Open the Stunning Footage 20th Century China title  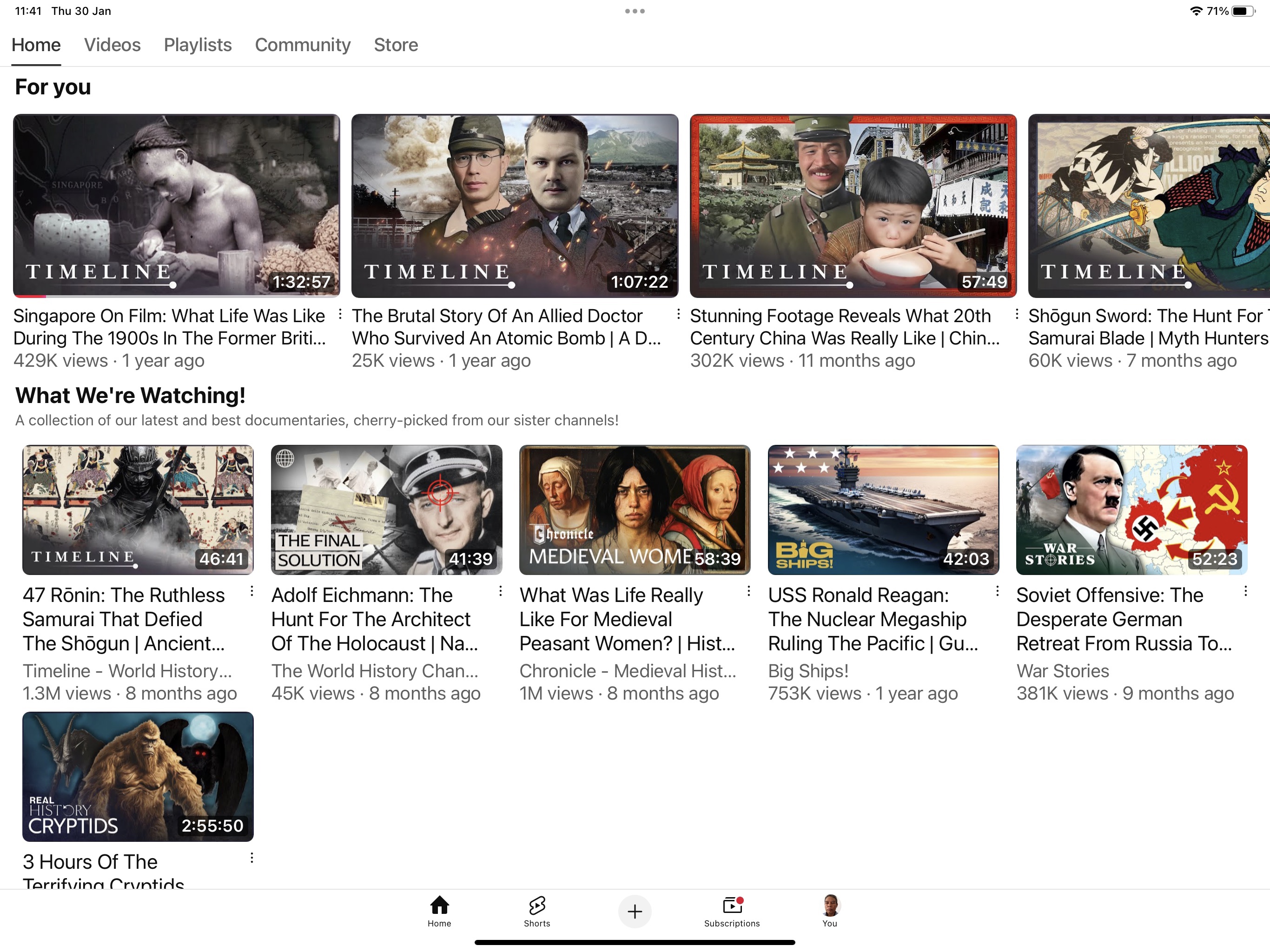click(x=844, y=327)
